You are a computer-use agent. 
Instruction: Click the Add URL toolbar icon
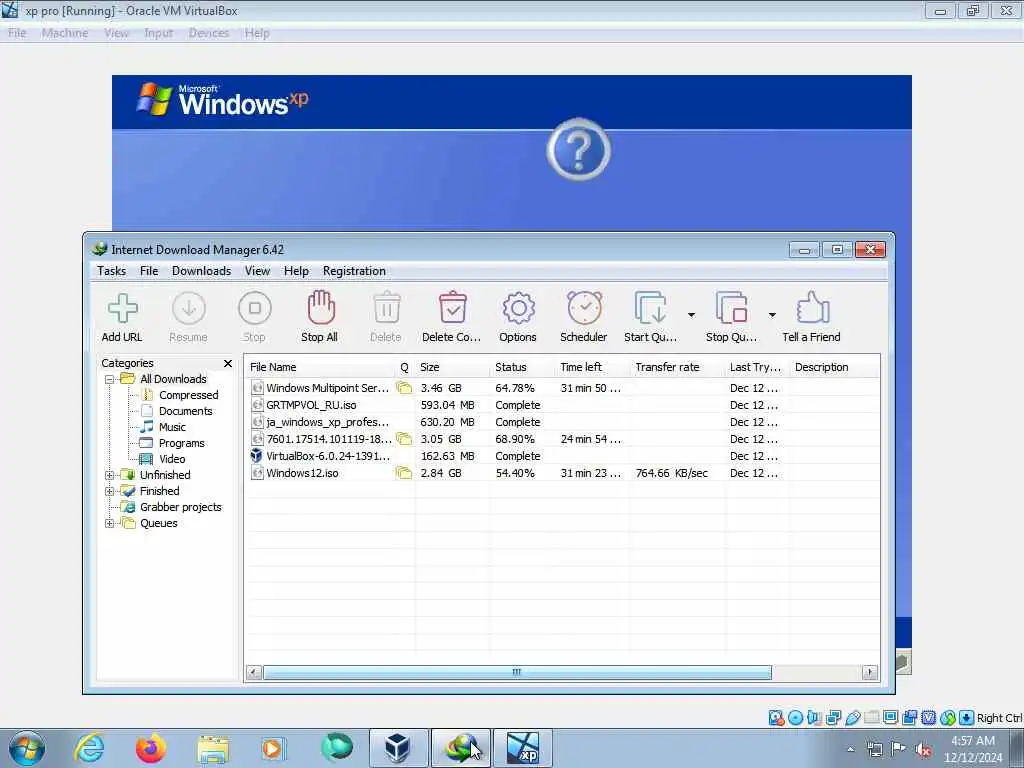[x=122, y=308]
